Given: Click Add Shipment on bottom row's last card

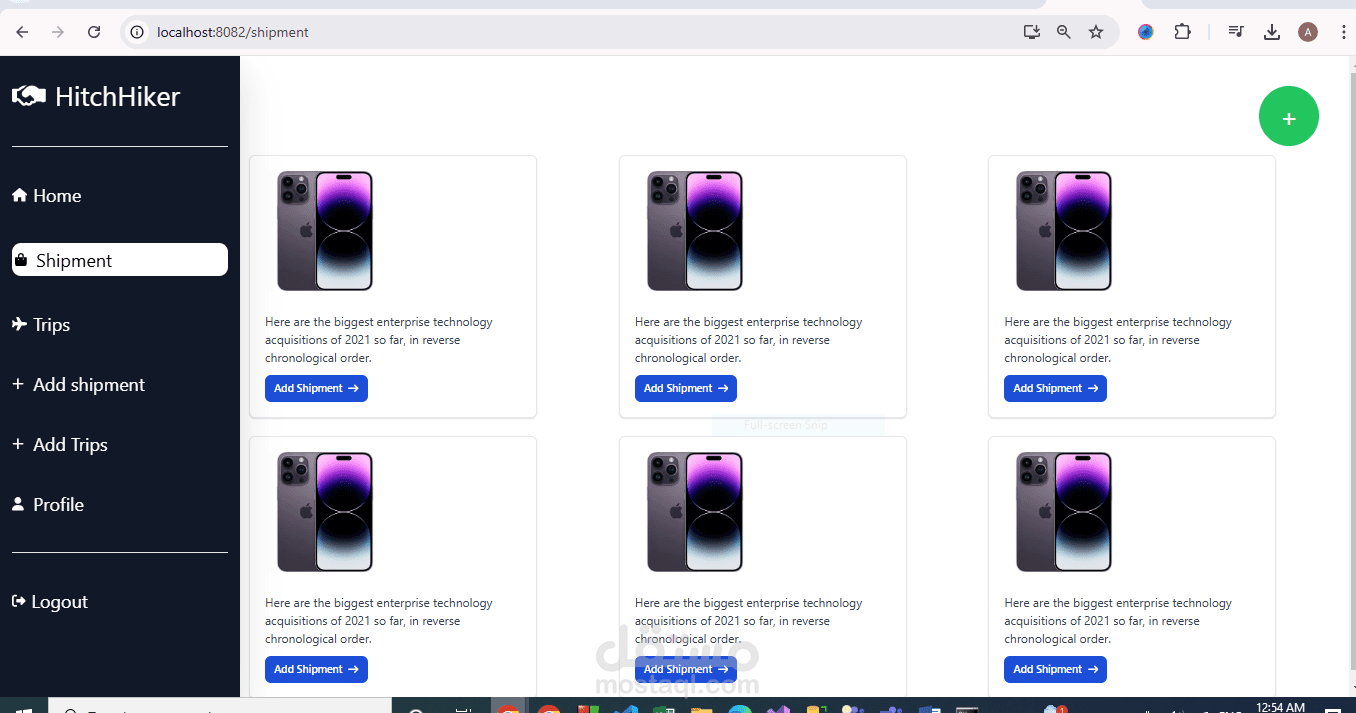Looking at the screenshot, I should (x=1055, y=669).
